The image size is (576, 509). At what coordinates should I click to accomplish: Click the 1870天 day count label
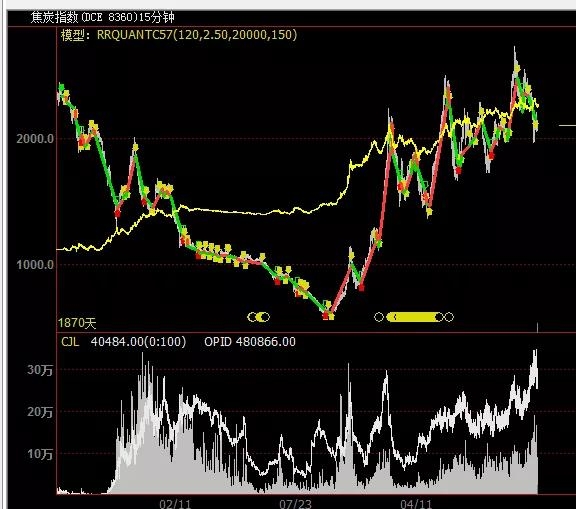77,323
